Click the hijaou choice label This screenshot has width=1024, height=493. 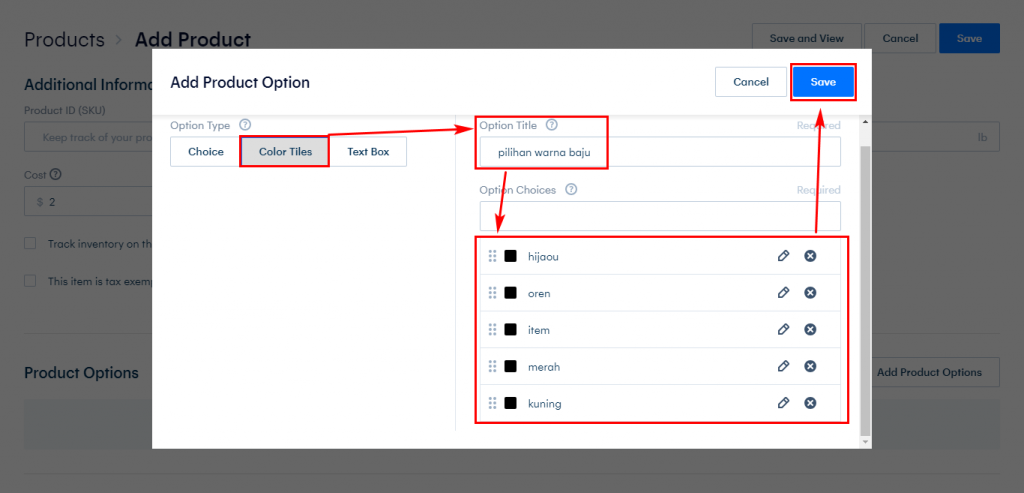click(x=543, y=257)
